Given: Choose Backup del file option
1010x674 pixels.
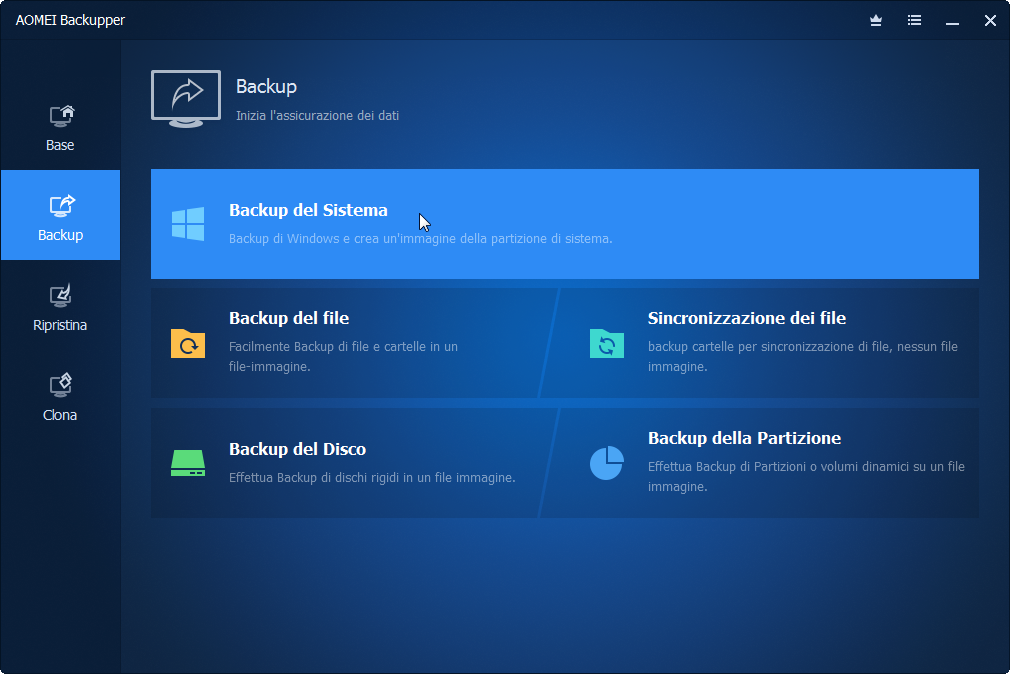Looking at the screenshot, I should point(289,318).
